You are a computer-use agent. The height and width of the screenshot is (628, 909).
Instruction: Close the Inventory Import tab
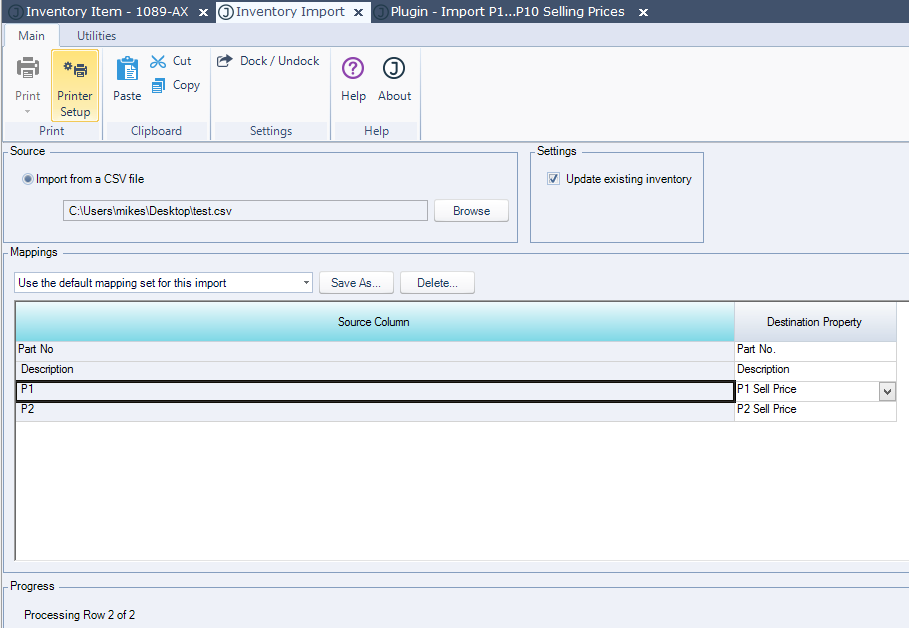[x=358, y=12]
